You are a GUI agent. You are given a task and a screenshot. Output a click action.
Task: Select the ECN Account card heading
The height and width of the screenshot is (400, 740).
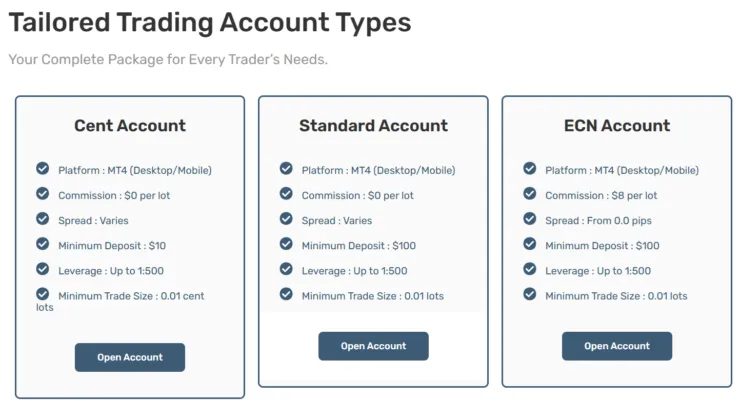point(617,126)
